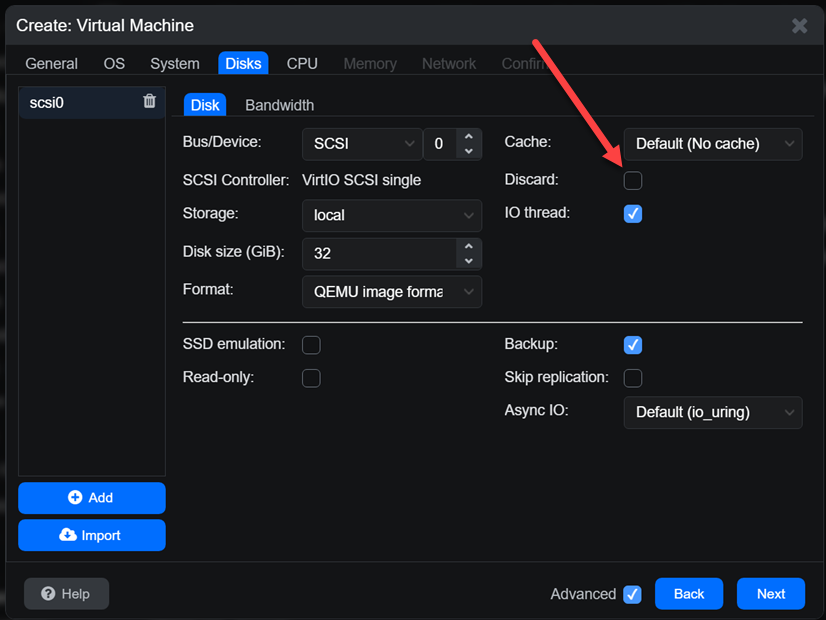The width and height of the screenshot is (826, 620).
Task: Switch to the CPU tab
Action: (x=302, y=64)
